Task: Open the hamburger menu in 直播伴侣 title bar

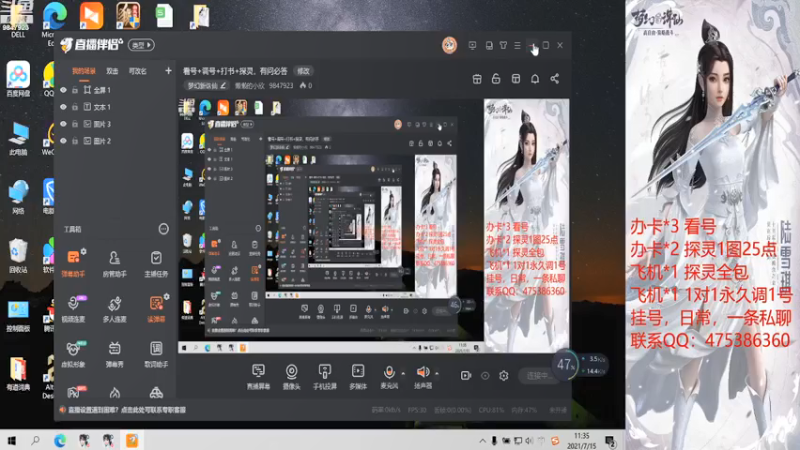Action: pyautogui.click(x=517, y=45)
